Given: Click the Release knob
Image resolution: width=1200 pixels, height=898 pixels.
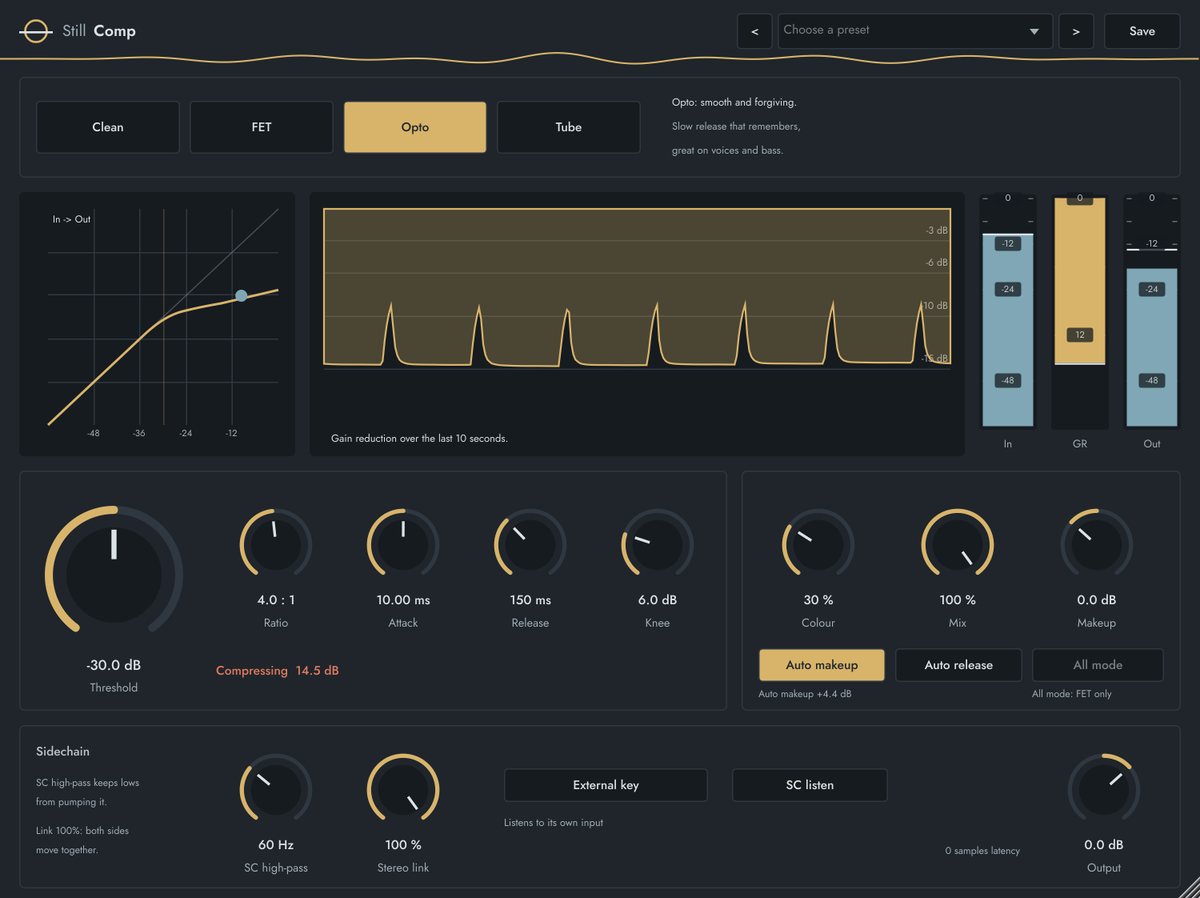Looking at the screenshot, I should (x=530, y=545).
